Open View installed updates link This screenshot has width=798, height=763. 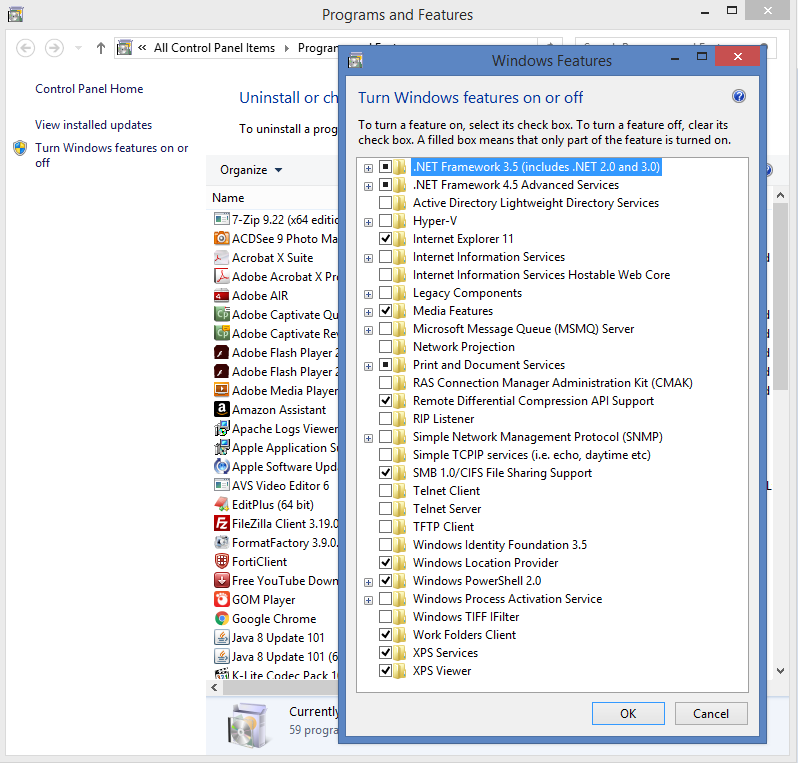coord(94,125)
